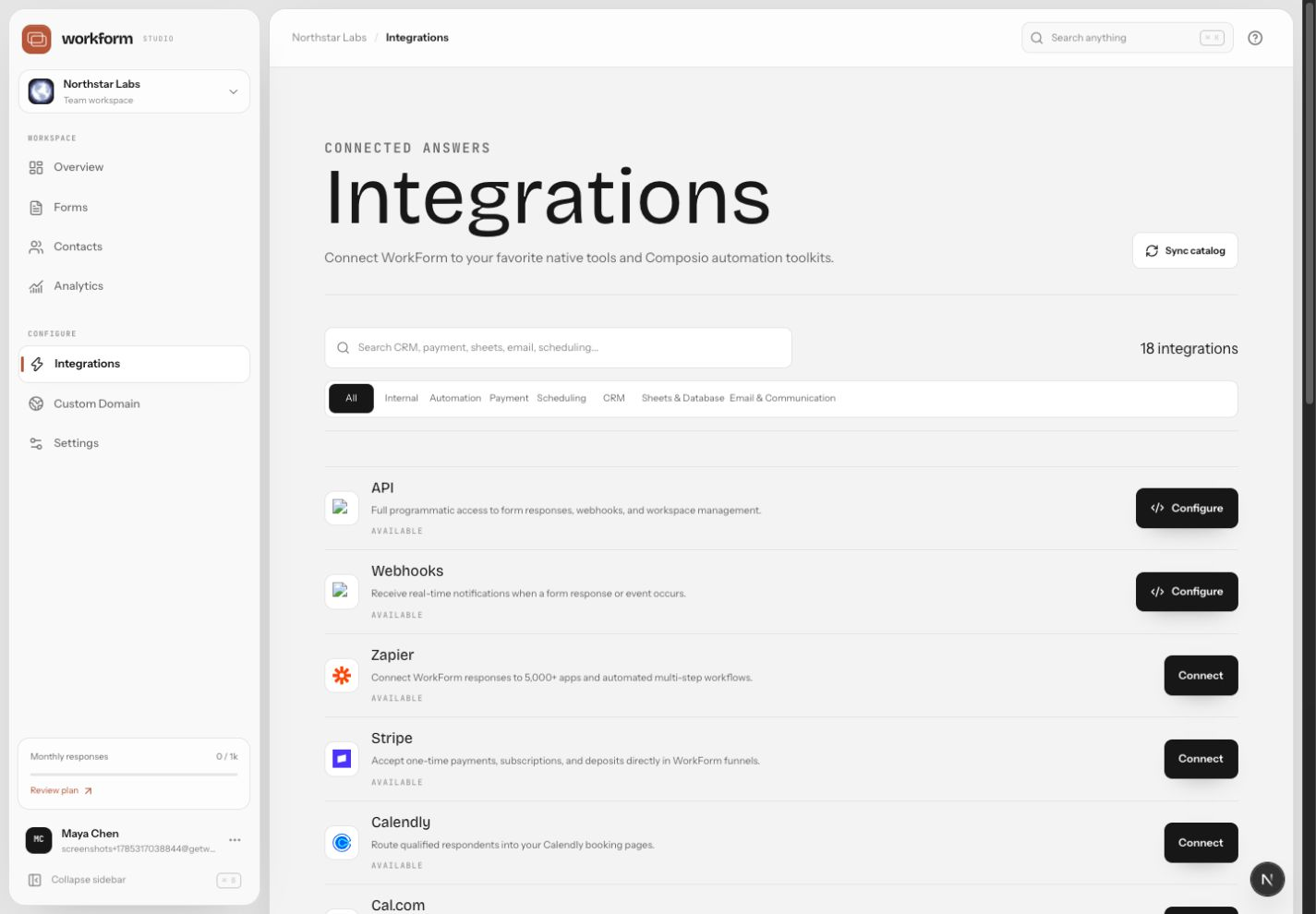Click the Webhooks integration title
The width and height of the screenshot is (1316, 914).
click(x=407, y=571)
